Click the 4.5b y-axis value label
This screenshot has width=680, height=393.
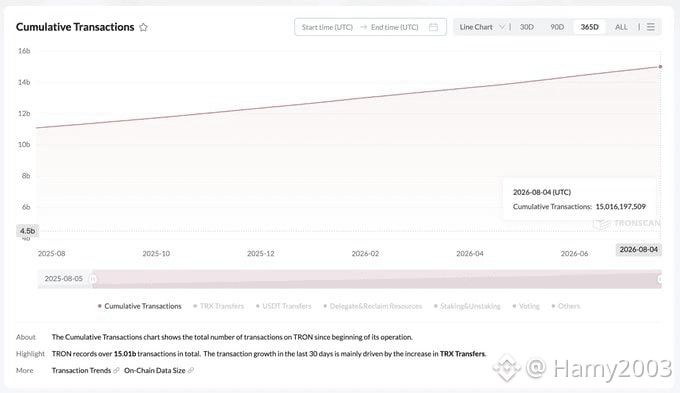pos(27,231)
